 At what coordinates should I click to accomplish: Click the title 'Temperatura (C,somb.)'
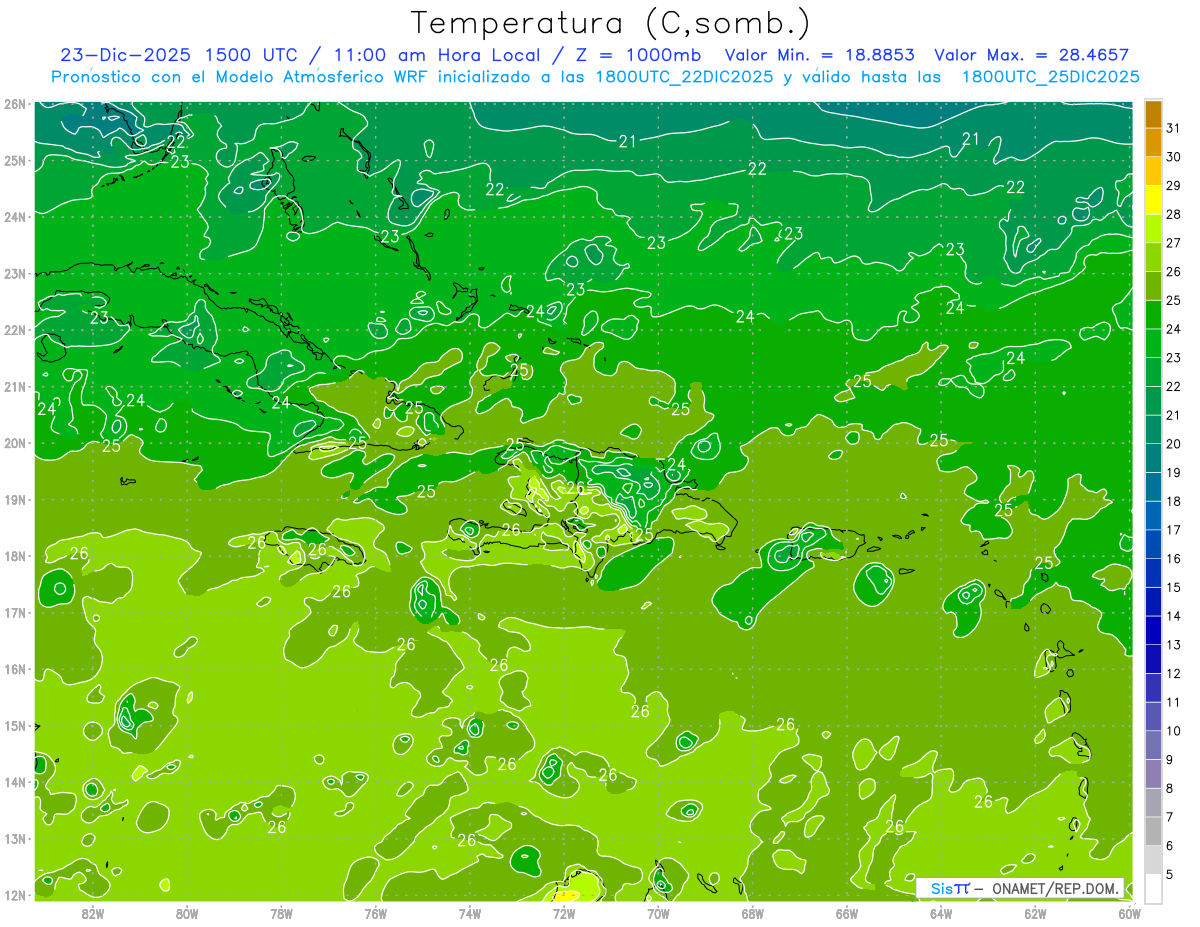pos(611,22)
